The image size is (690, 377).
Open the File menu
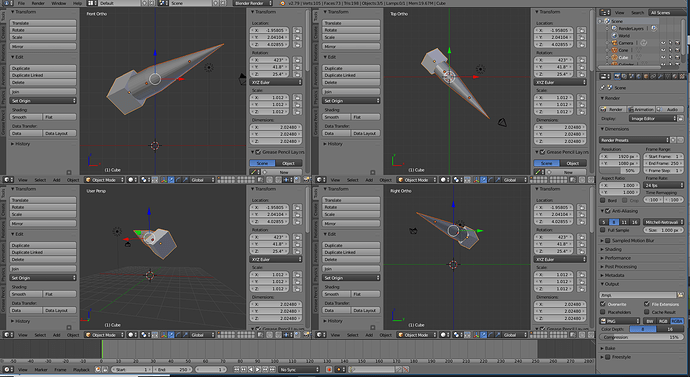point(21,3)
